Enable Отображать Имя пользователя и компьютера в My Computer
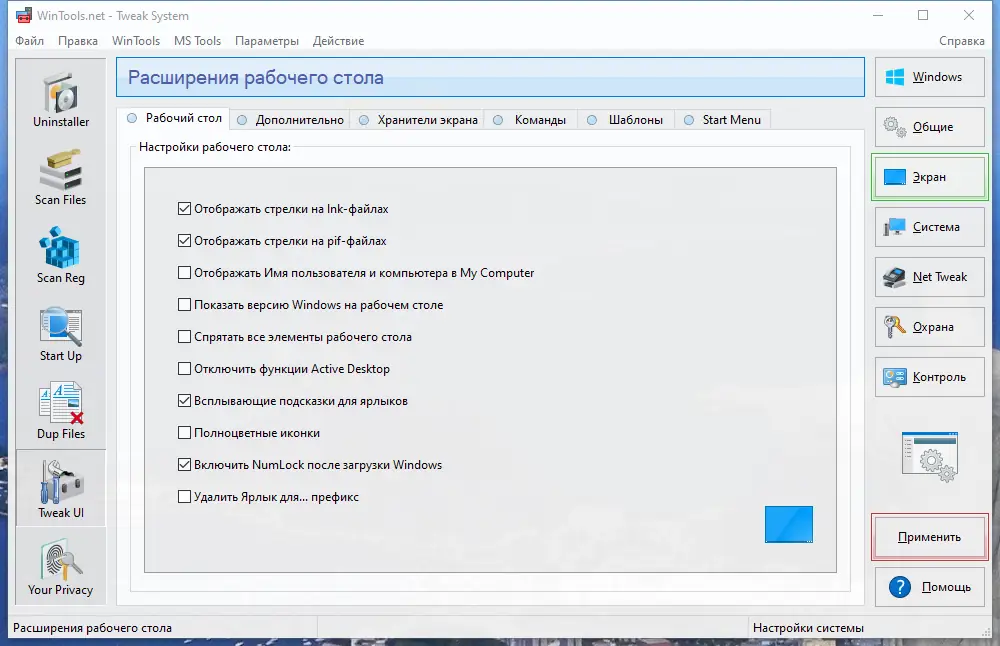This screenshot has width=1000, height=646. tap(184, 272)
